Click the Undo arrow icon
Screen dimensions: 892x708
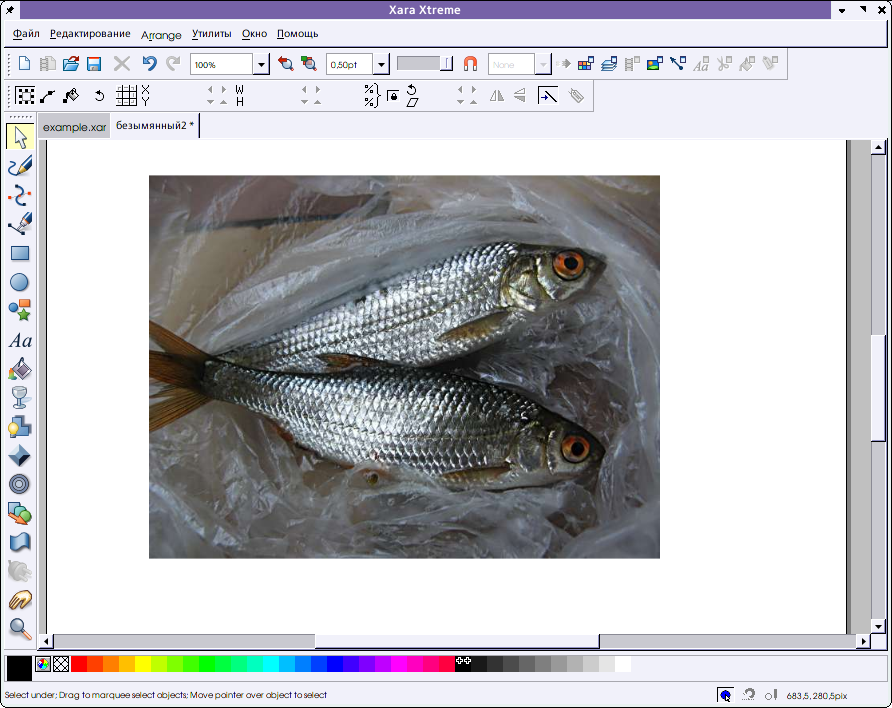(149, 64)
